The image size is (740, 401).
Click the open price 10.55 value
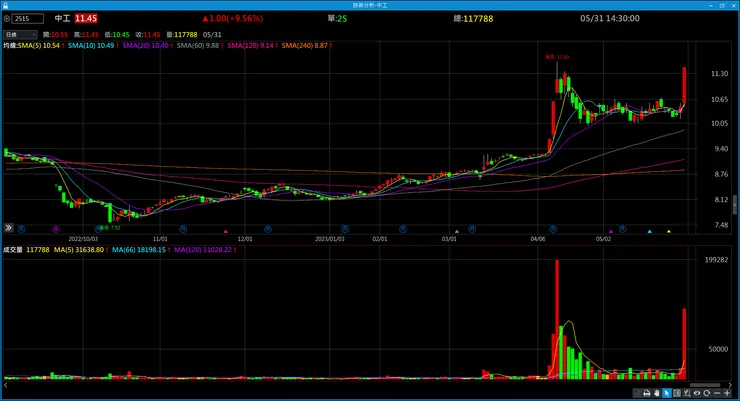[x=59, y=34]
